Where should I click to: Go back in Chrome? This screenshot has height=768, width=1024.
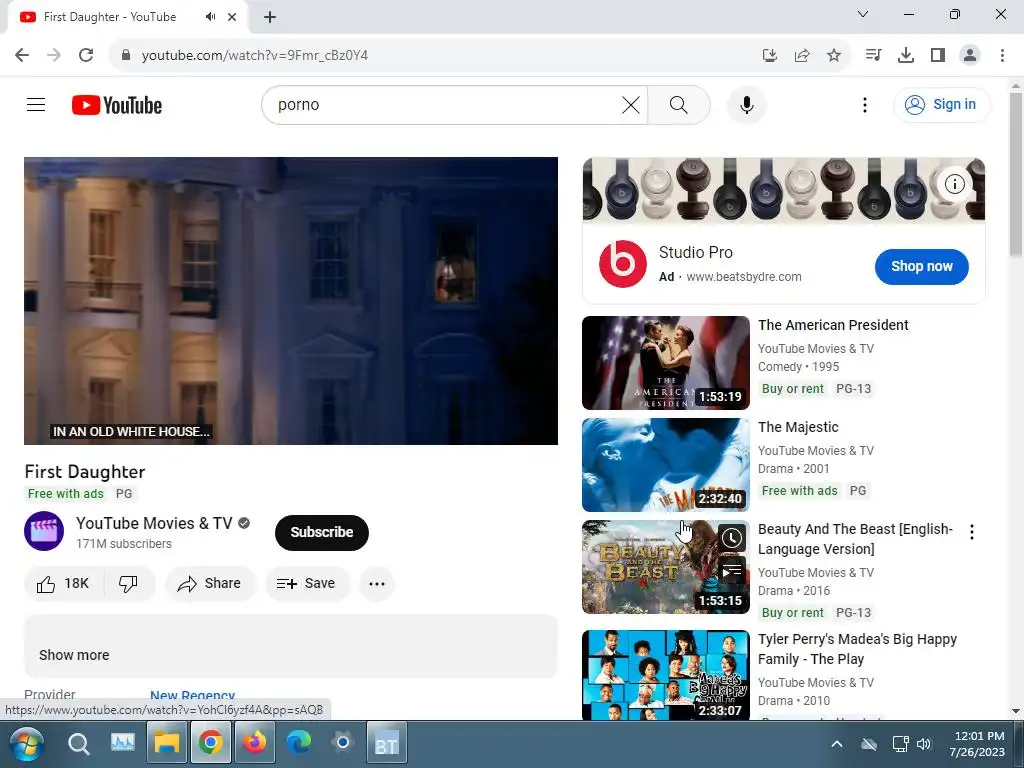point(22,55)
